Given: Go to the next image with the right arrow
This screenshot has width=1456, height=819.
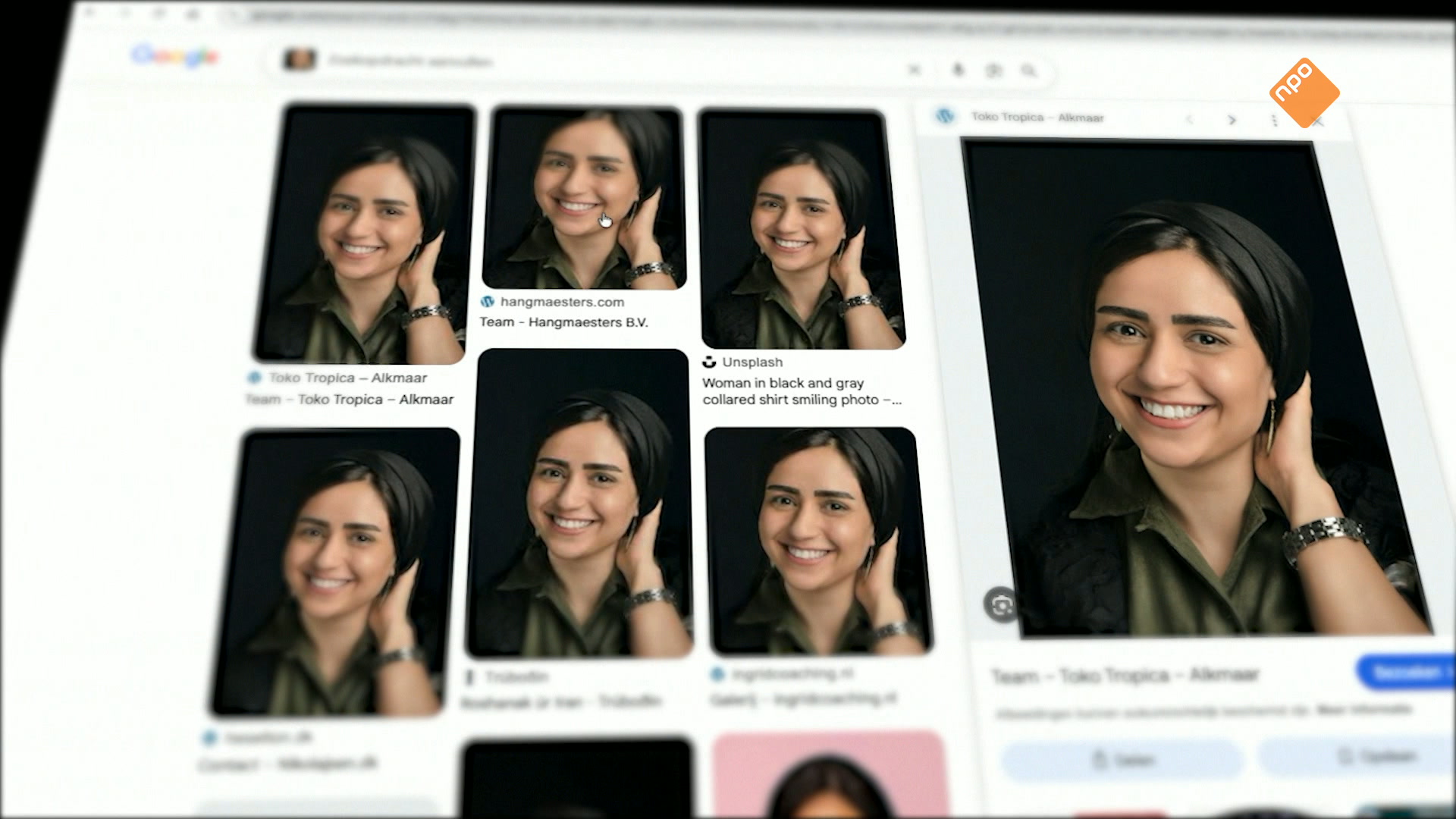Looking at the screenshot, I should pyautogui.click(x=1232, y=120).
